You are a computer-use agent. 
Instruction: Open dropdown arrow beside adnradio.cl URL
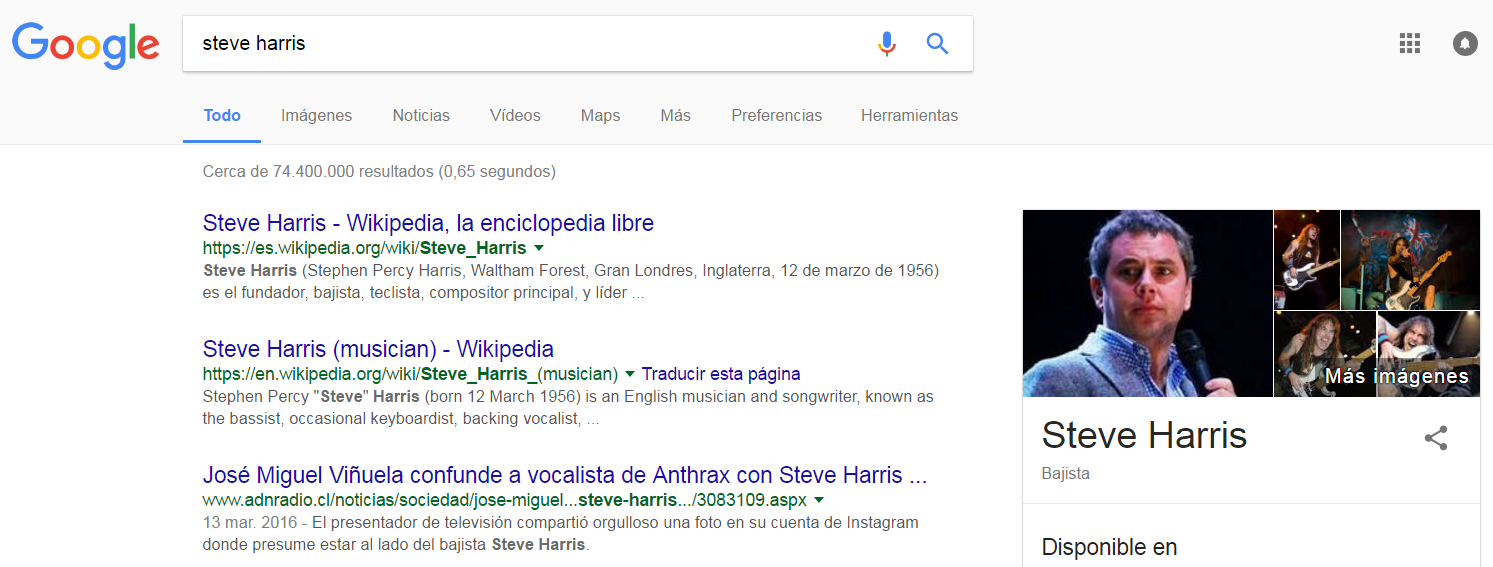point(819,499)
